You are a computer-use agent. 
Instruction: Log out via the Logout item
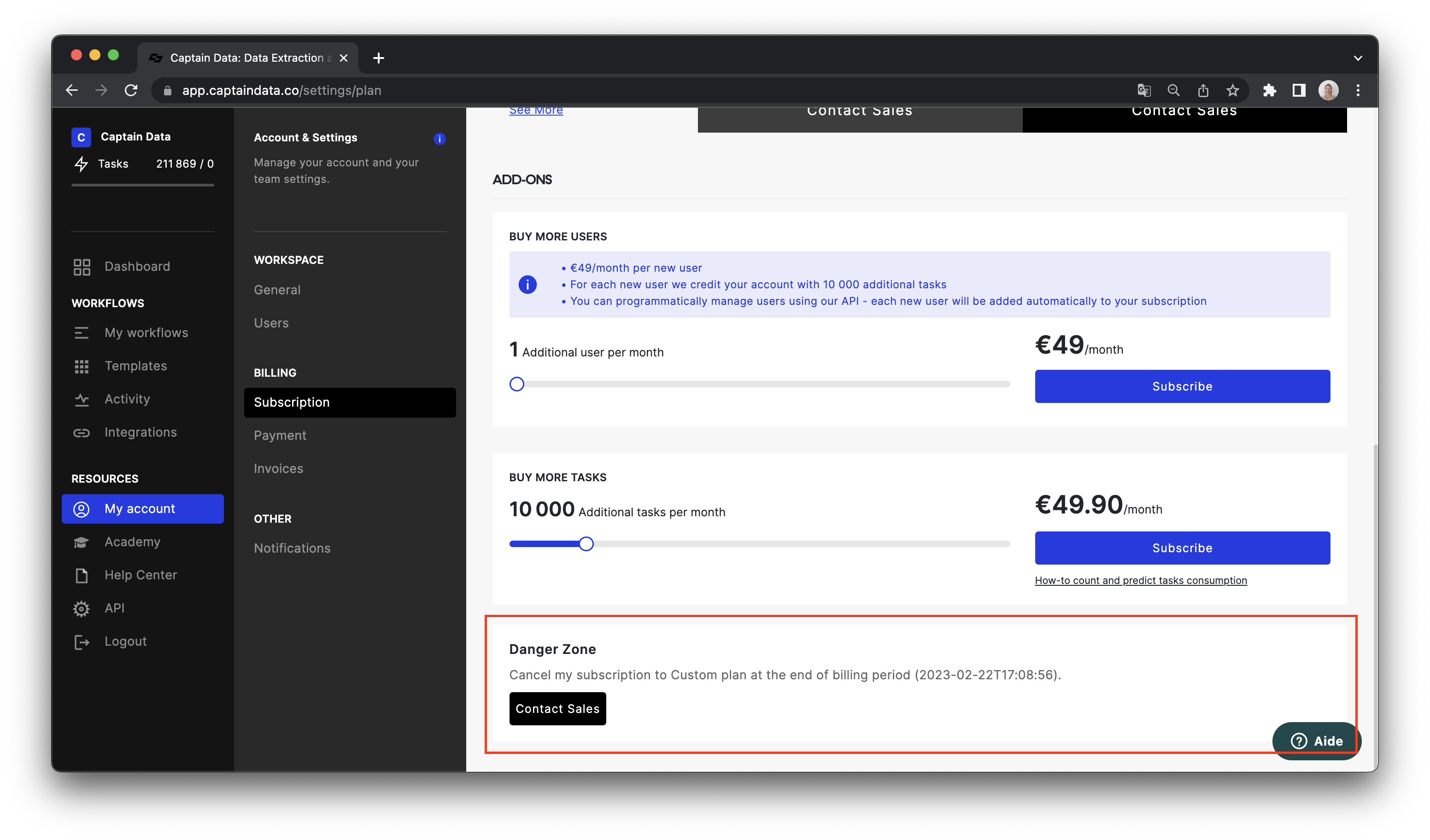(x=142, y=641)
